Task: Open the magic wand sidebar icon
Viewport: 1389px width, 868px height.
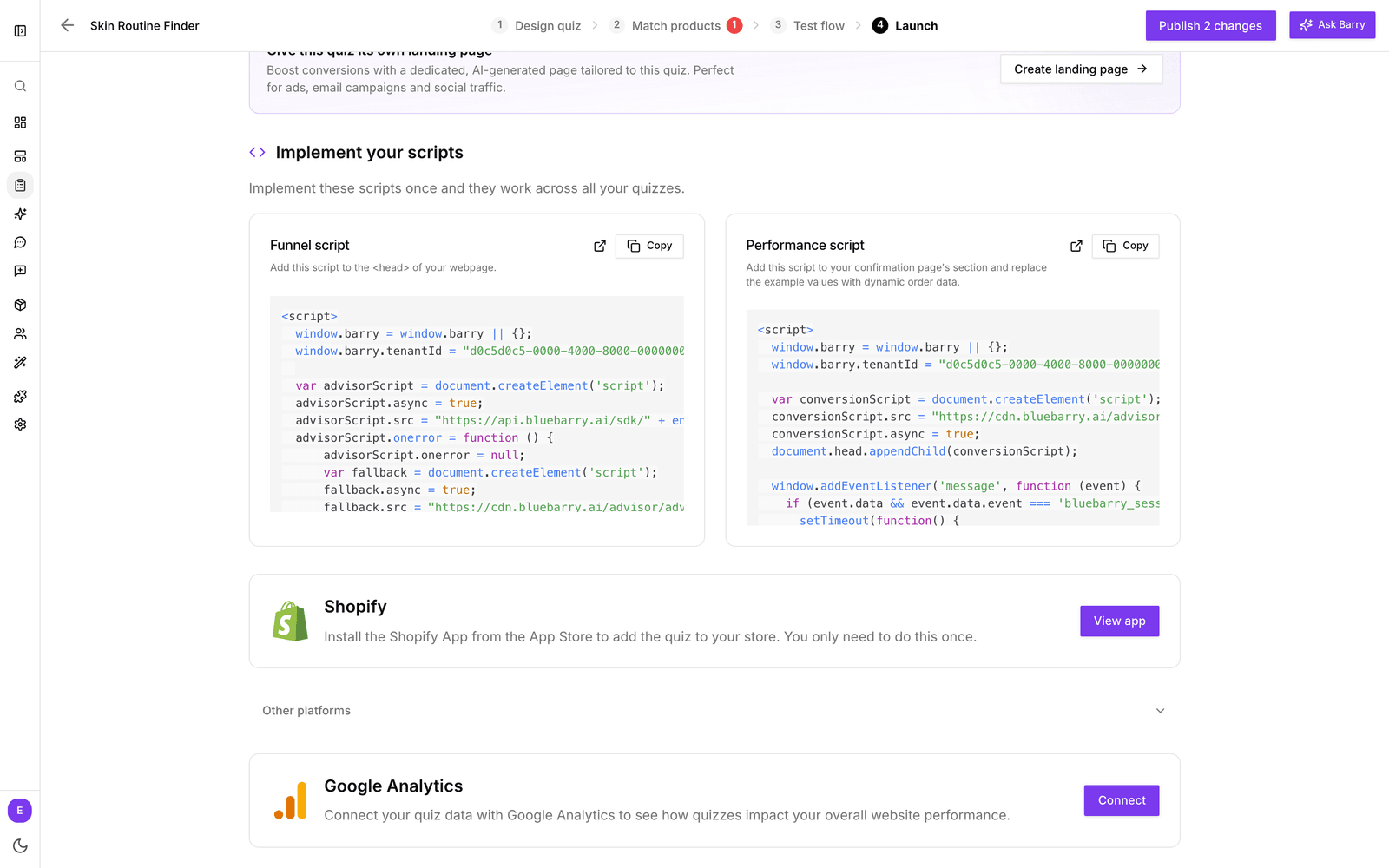Action: 20,362
